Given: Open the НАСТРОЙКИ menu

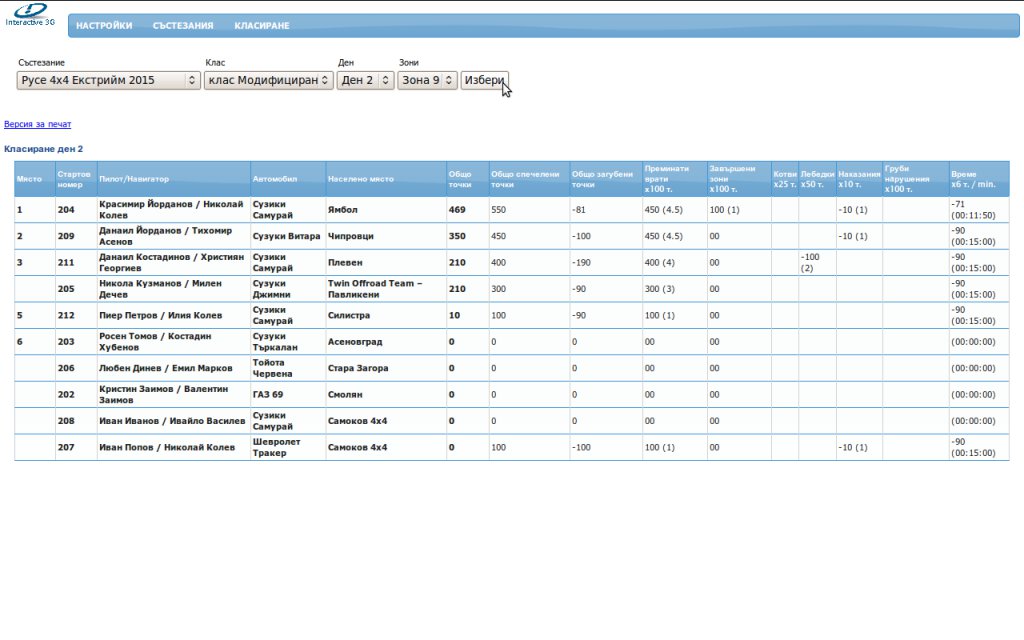Looking at the screenshot, I should click(104, 26).
